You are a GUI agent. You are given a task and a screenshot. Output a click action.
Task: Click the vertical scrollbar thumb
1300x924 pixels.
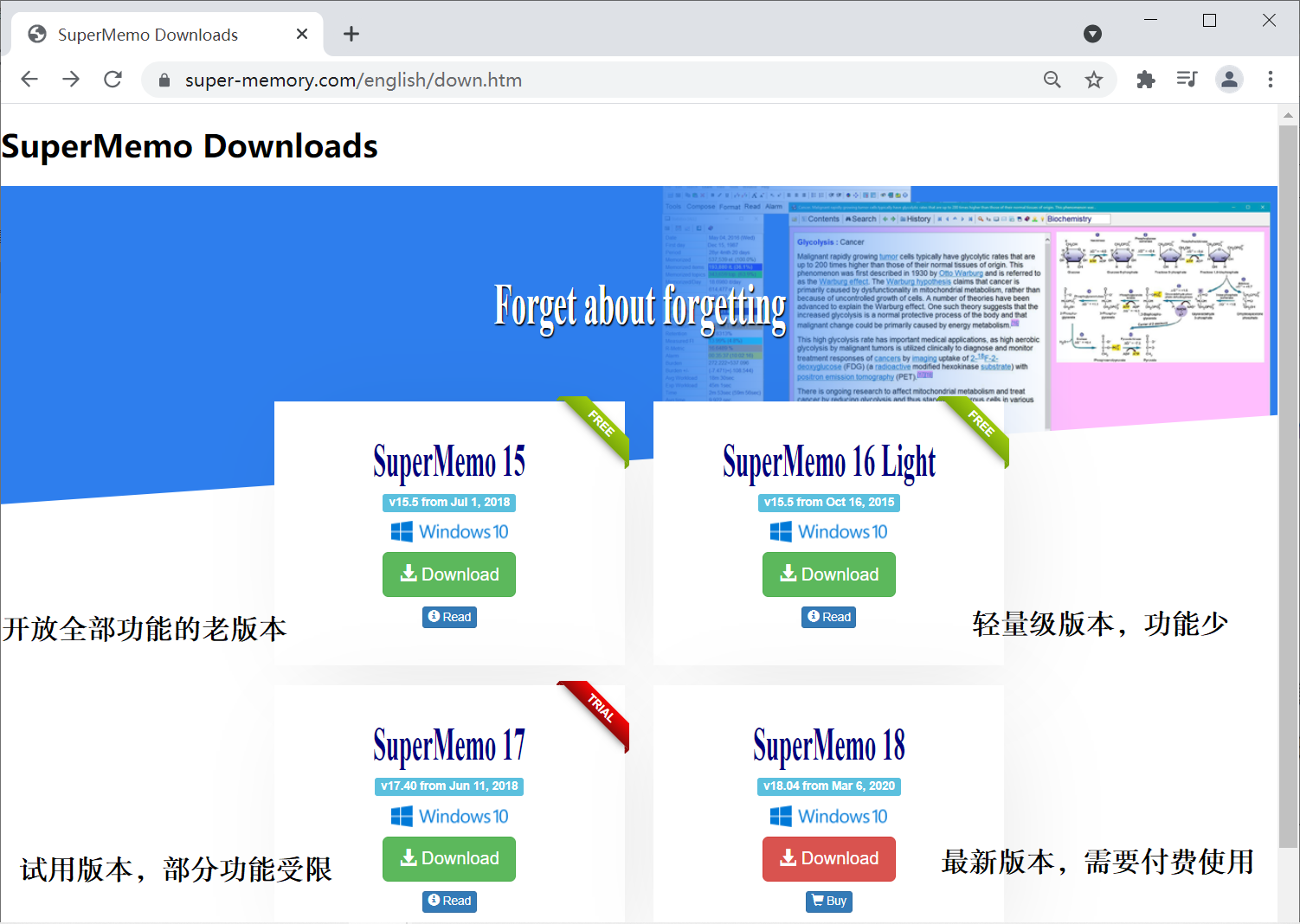[x=1288, y=484]
